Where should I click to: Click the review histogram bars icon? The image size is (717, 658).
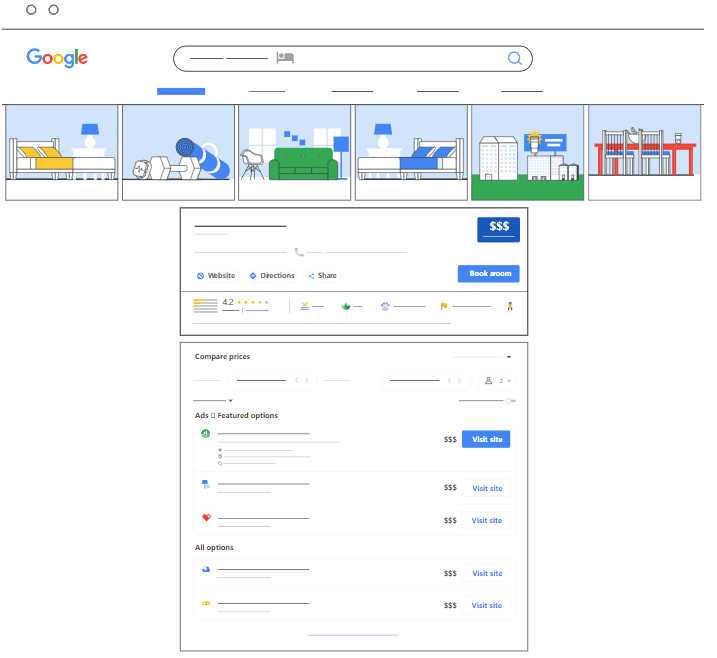[x=205, y=305]
